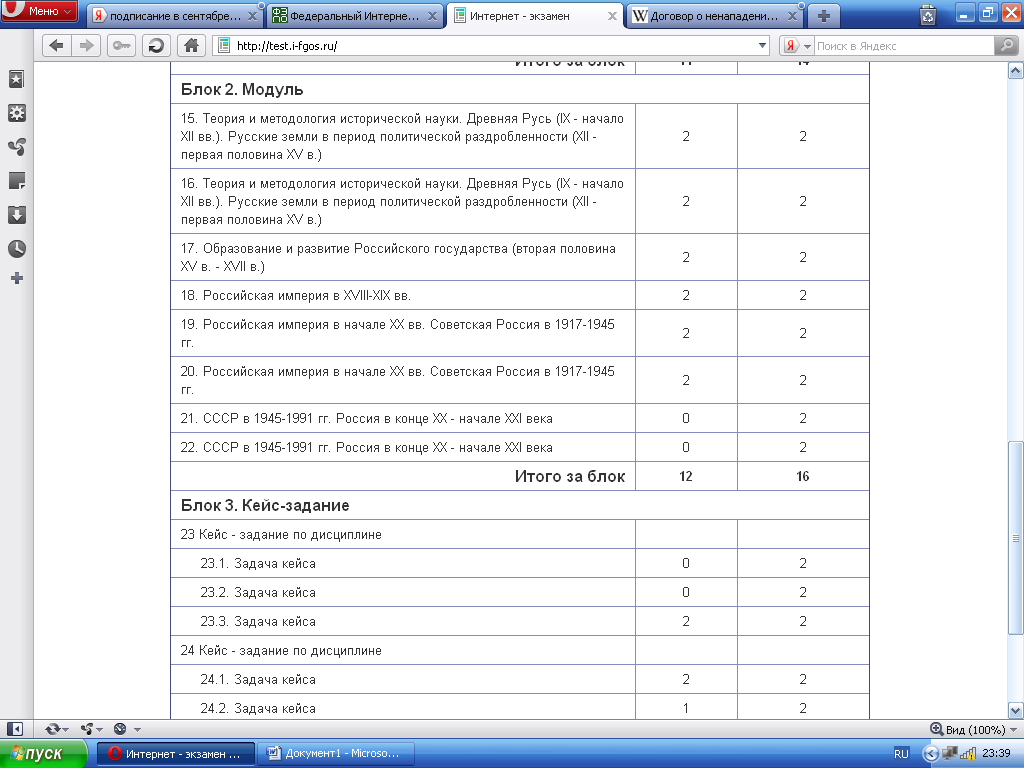Click the 'Блок 3. Кейс-задание' heading

pyautogui.click(x=264, y=505)
